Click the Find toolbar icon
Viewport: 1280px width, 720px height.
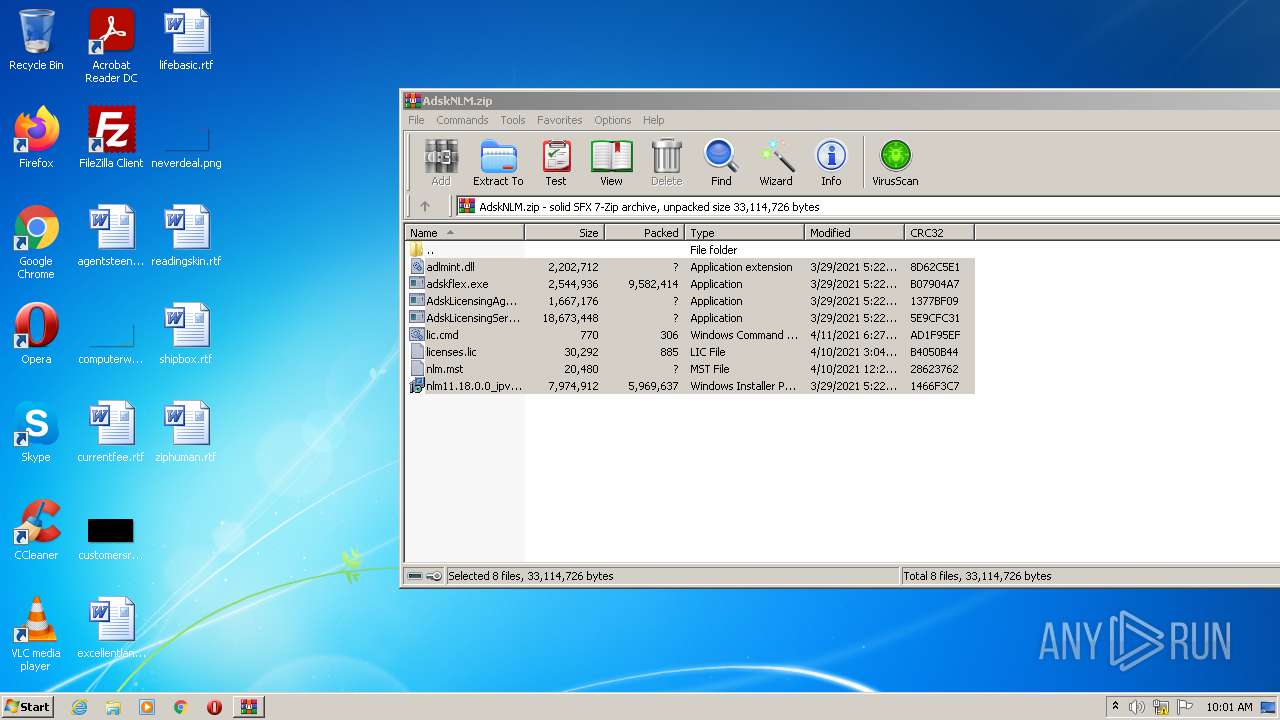(721, 163)
